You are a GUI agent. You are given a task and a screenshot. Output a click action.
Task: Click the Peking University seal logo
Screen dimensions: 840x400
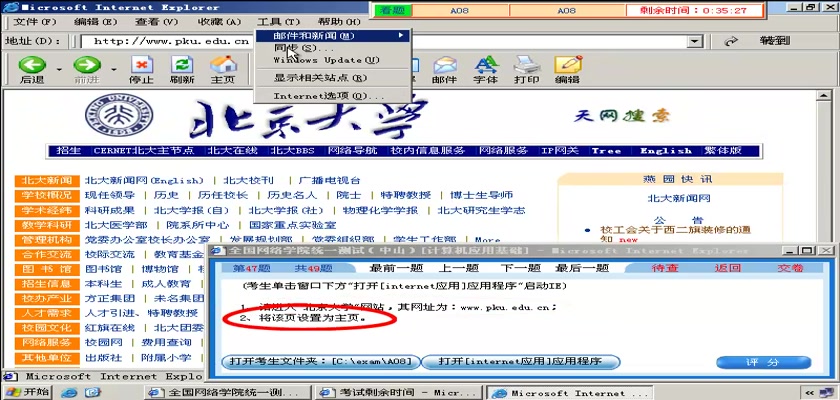coord(119,115)
